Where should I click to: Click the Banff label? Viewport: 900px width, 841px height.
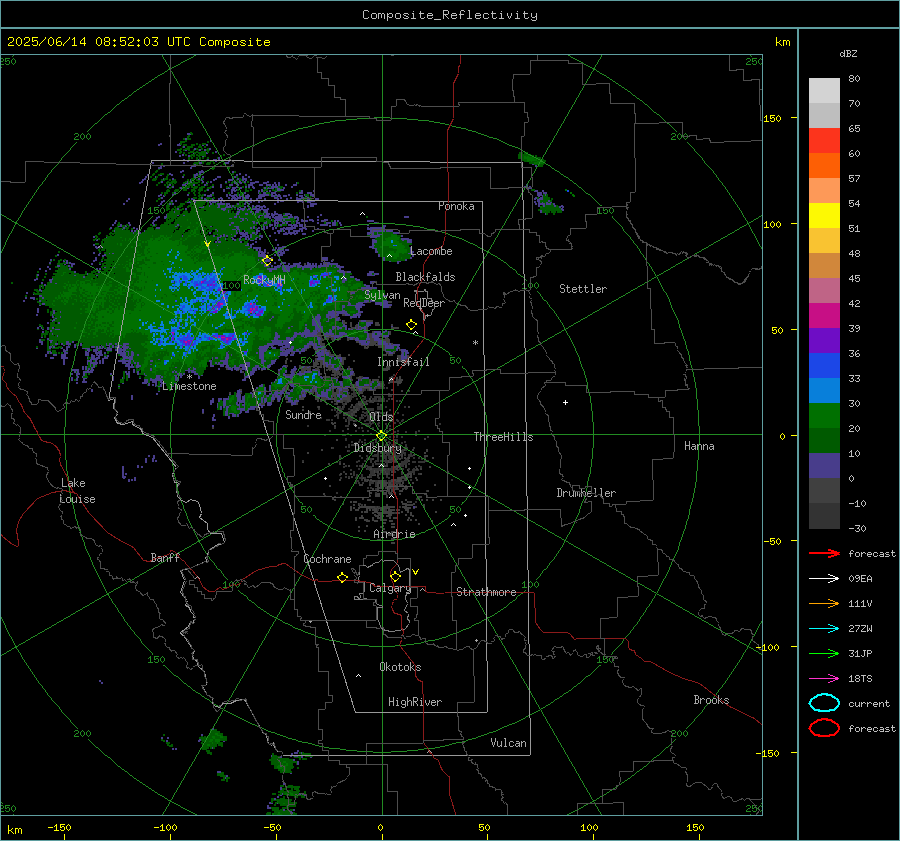pyautogui.click(x=165, y=557)
